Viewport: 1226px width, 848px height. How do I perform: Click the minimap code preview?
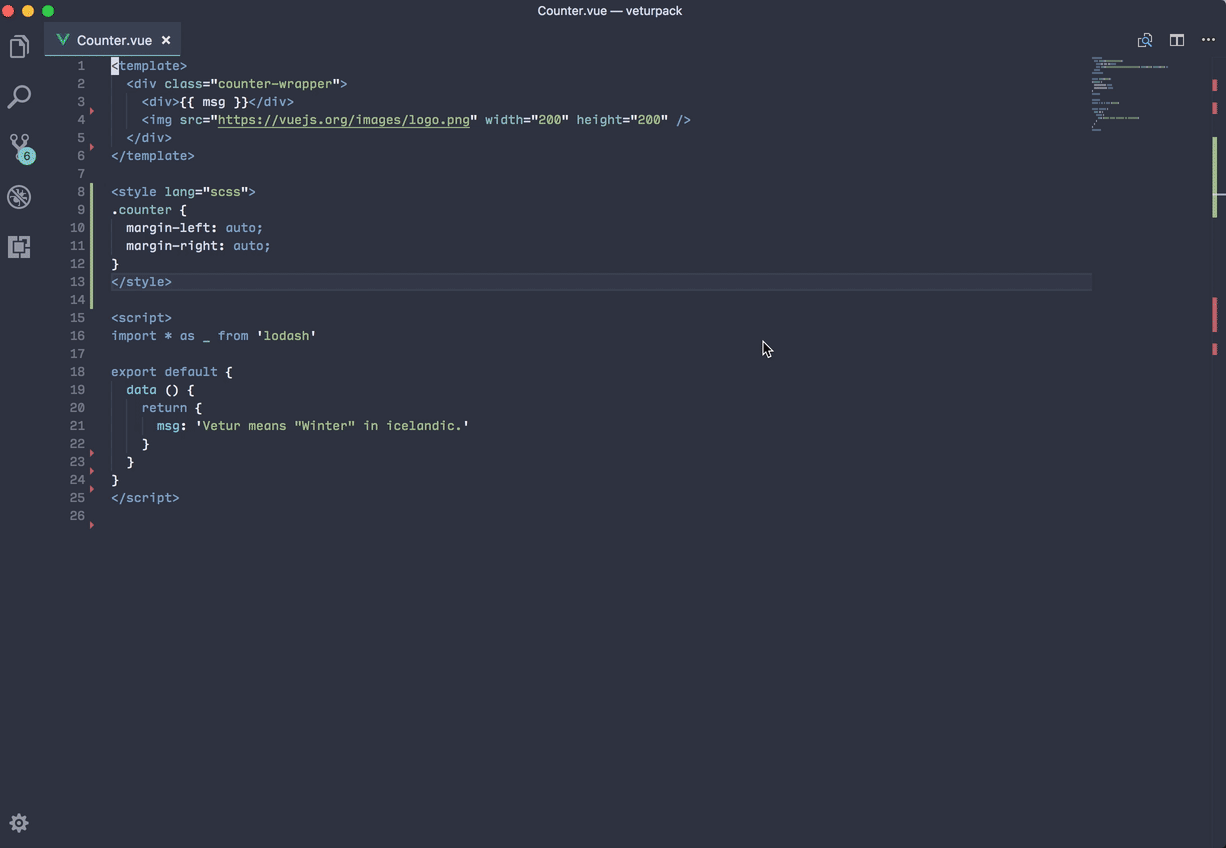pos(1130,92)
